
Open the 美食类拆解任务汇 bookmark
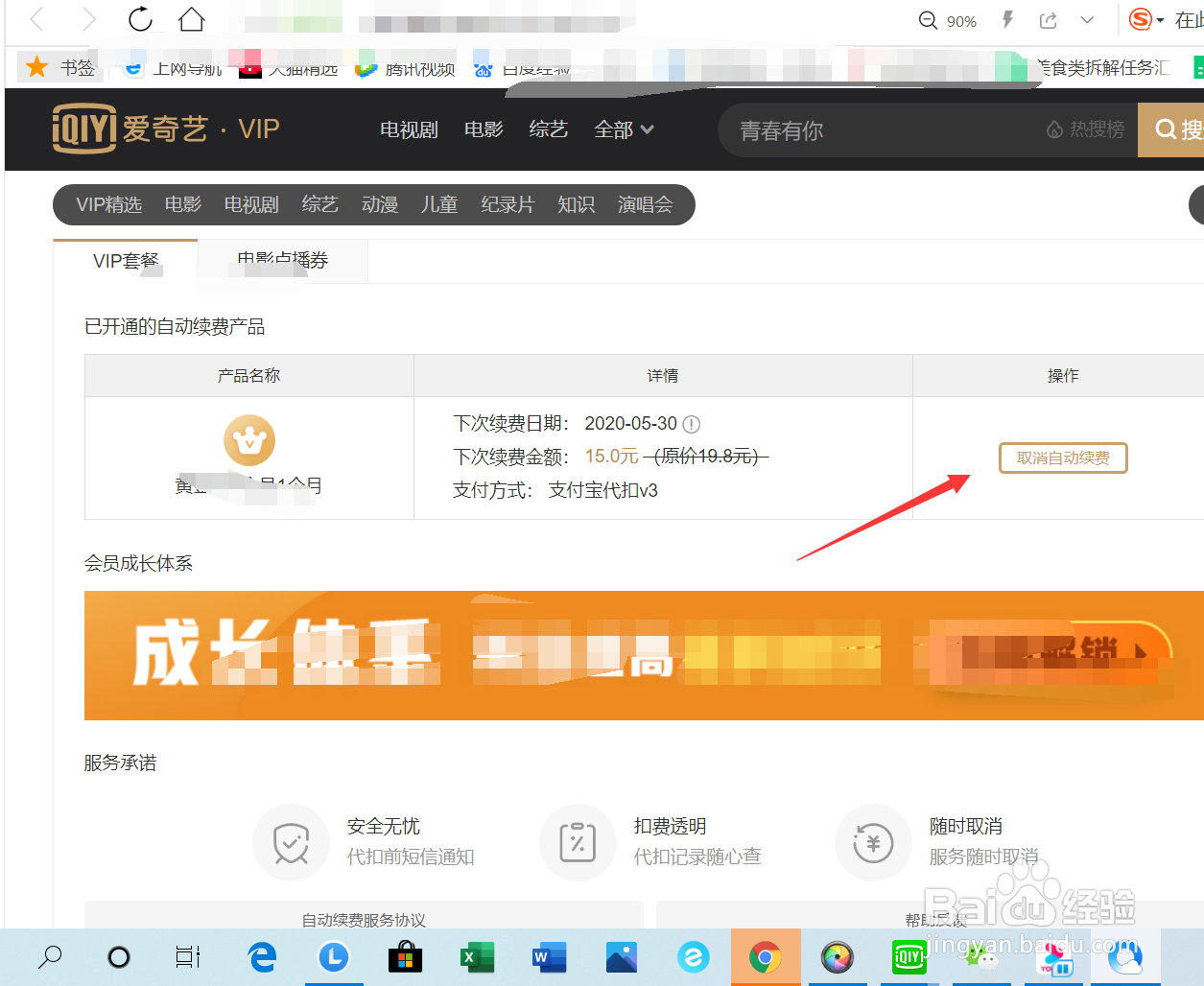coord(1103,68)
